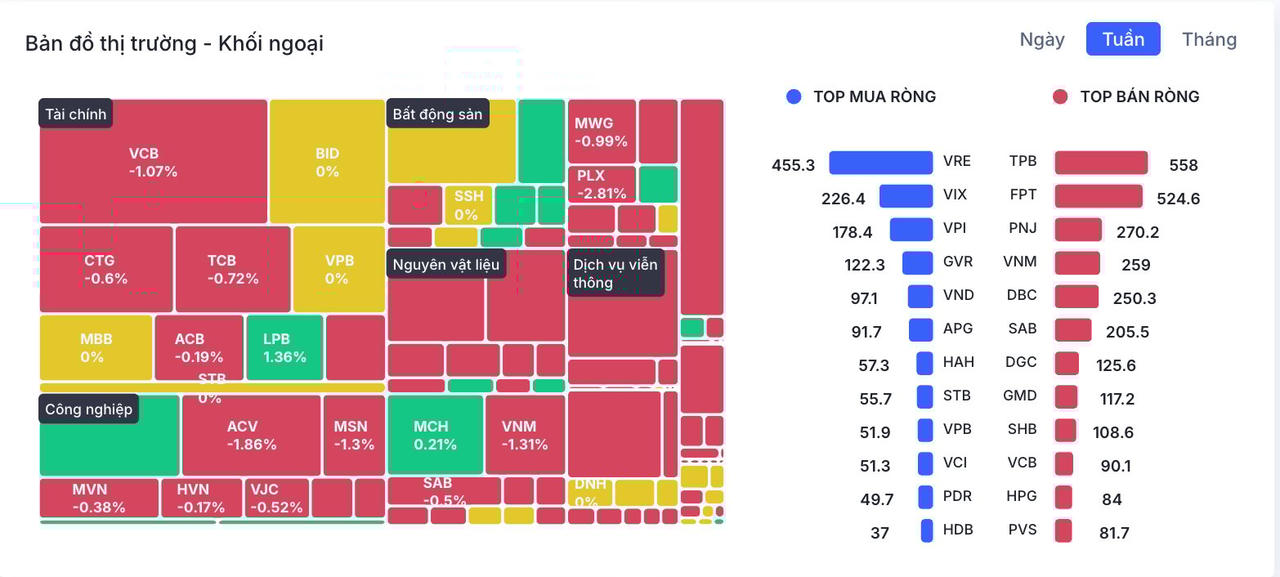Click the red TOP BÁN RÒNG legend dot
The image size is (1280, 577).
(x=1061, y=97)
